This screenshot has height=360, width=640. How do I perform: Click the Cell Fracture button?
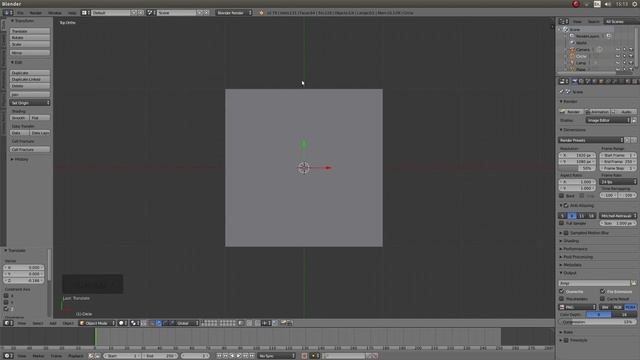pyautogui.click(x=30, y=149)
